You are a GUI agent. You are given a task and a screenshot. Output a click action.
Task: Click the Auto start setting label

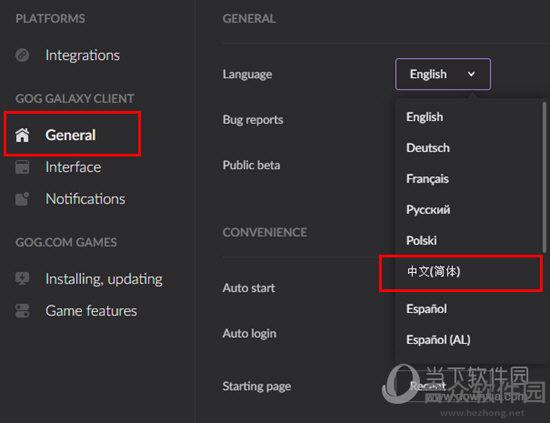pos(249,288)
